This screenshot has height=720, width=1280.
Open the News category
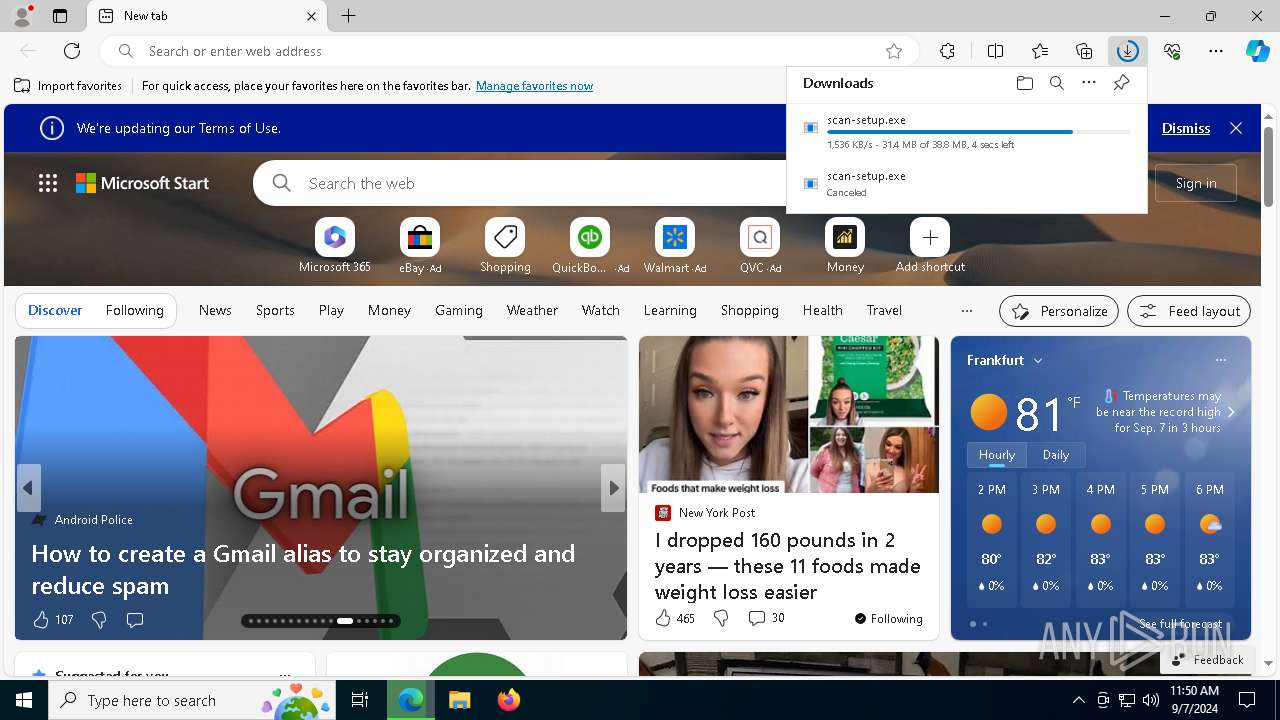coord(215,310)
